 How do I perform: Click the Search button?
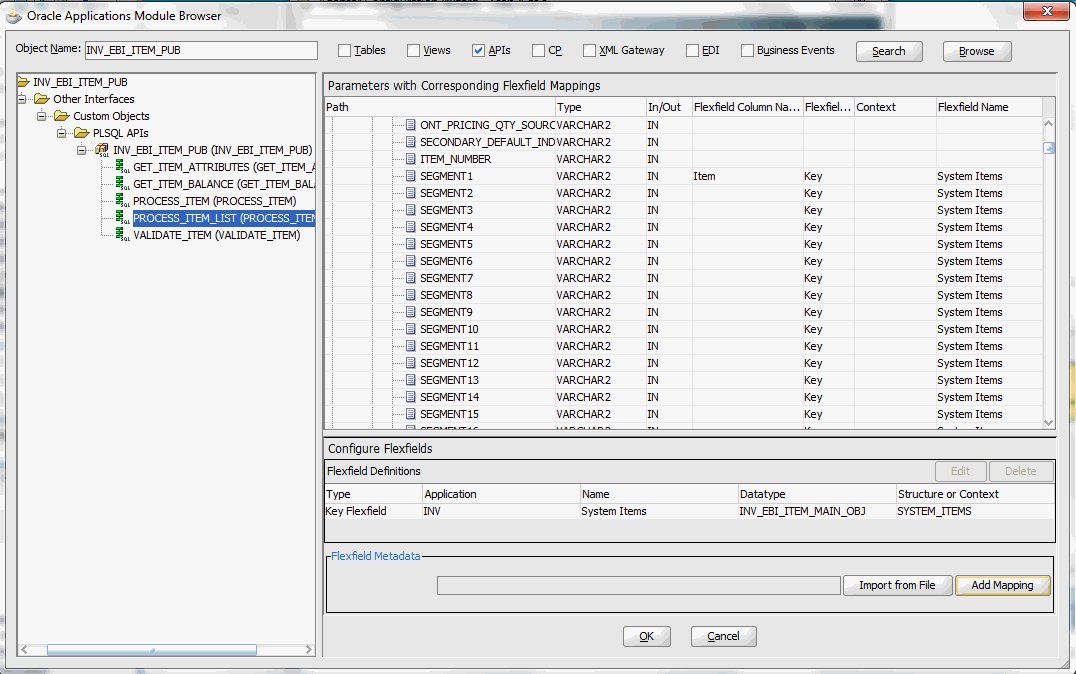tap(889, 51)
